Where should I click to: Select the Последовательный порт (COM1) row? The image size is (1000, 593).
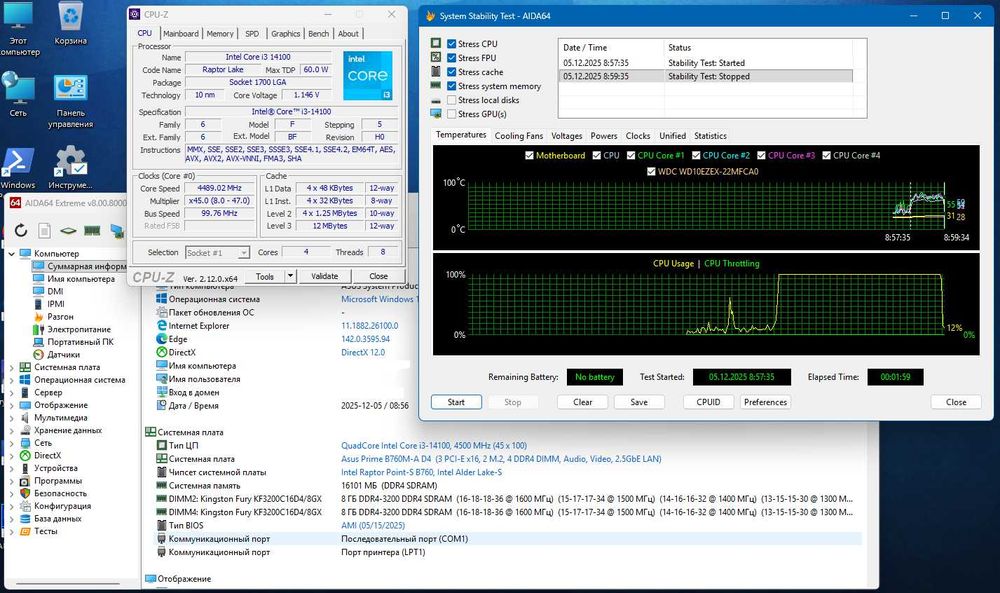pos(508,539)
